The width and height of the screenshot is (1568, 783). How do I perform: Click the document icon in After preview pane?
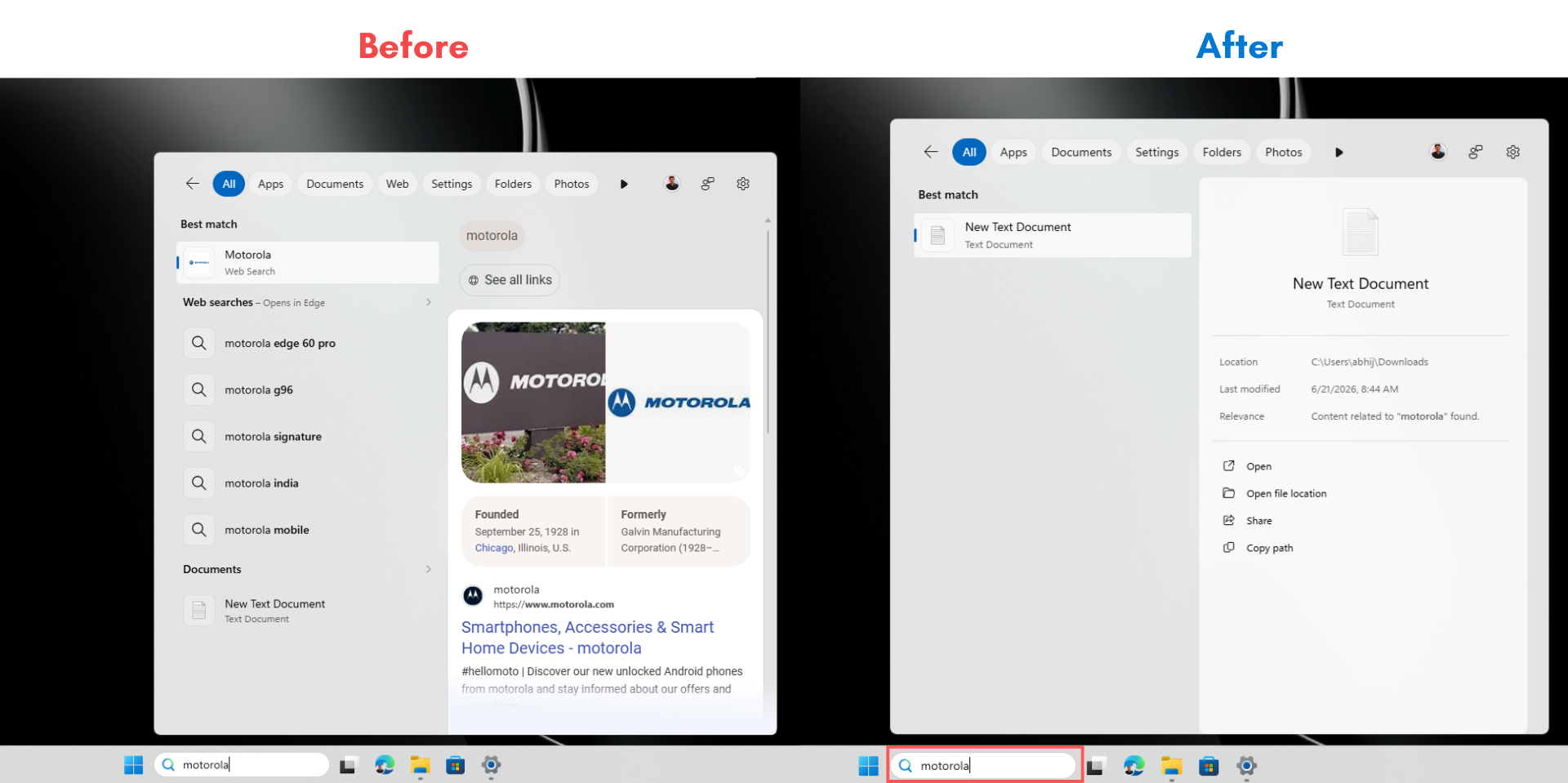pyautogui.click(x=1361, y=232)
